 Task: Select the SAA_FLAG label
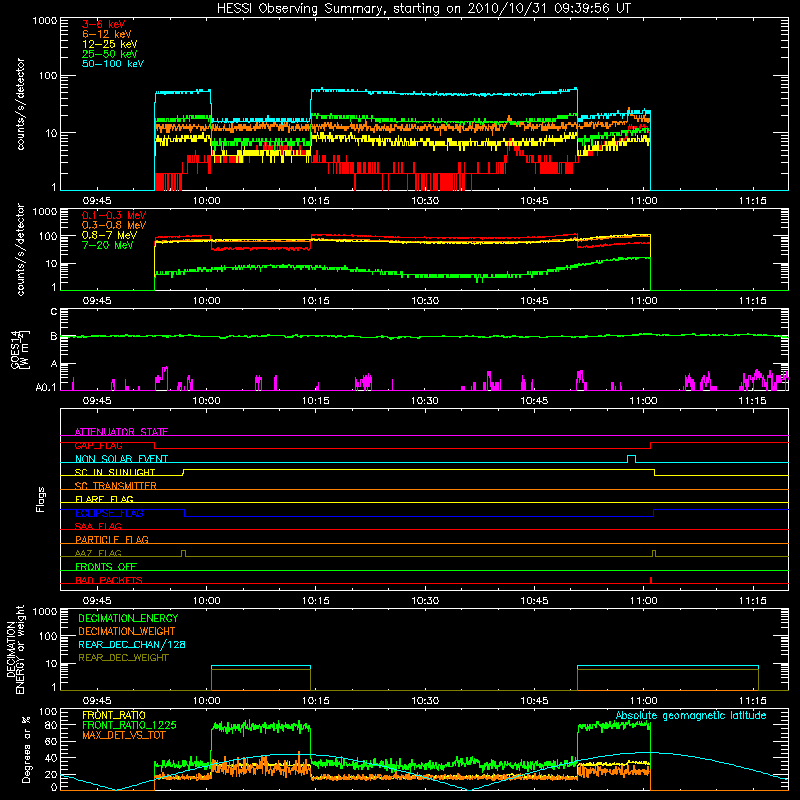click(98, 526)
